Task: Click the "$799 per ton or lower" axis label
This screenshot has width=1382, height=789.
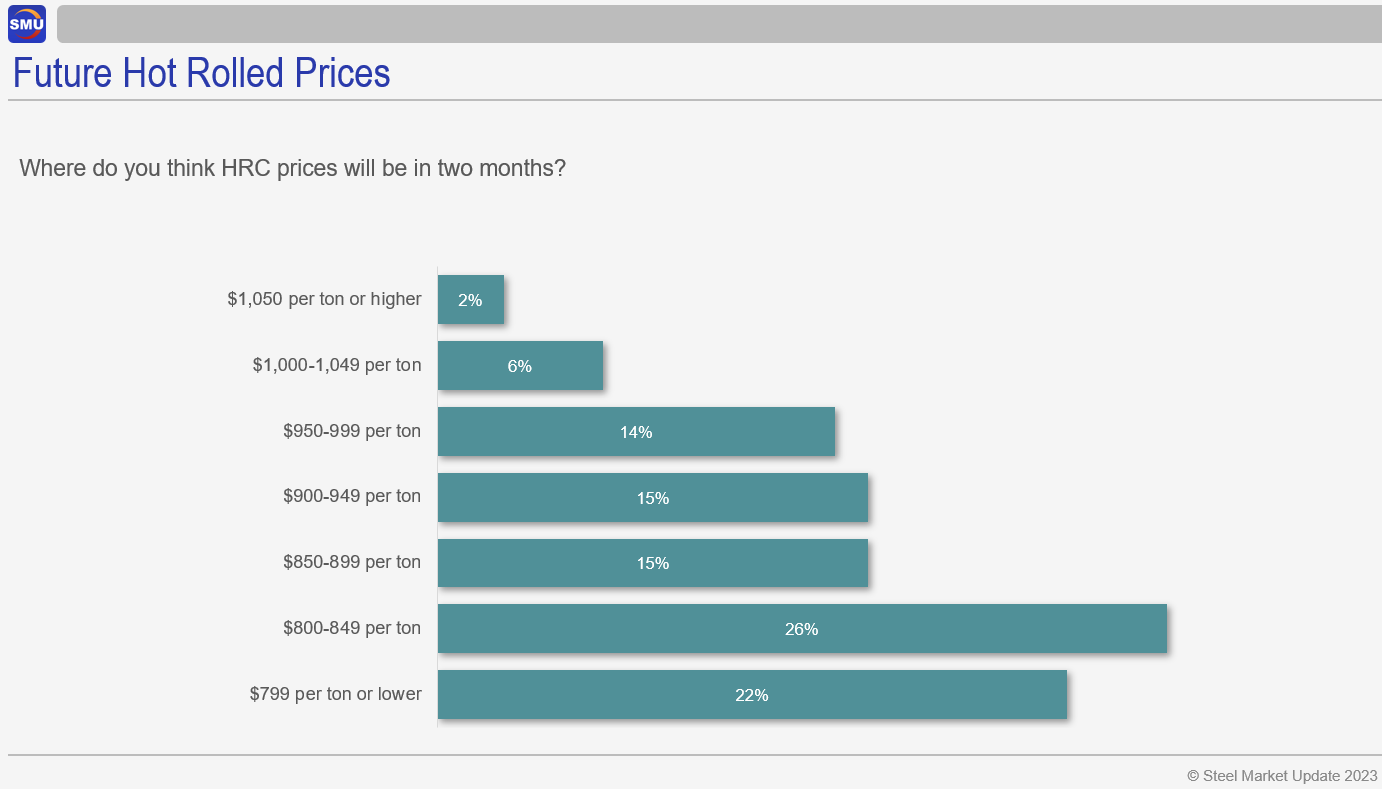Action: (x=335, y=694)
